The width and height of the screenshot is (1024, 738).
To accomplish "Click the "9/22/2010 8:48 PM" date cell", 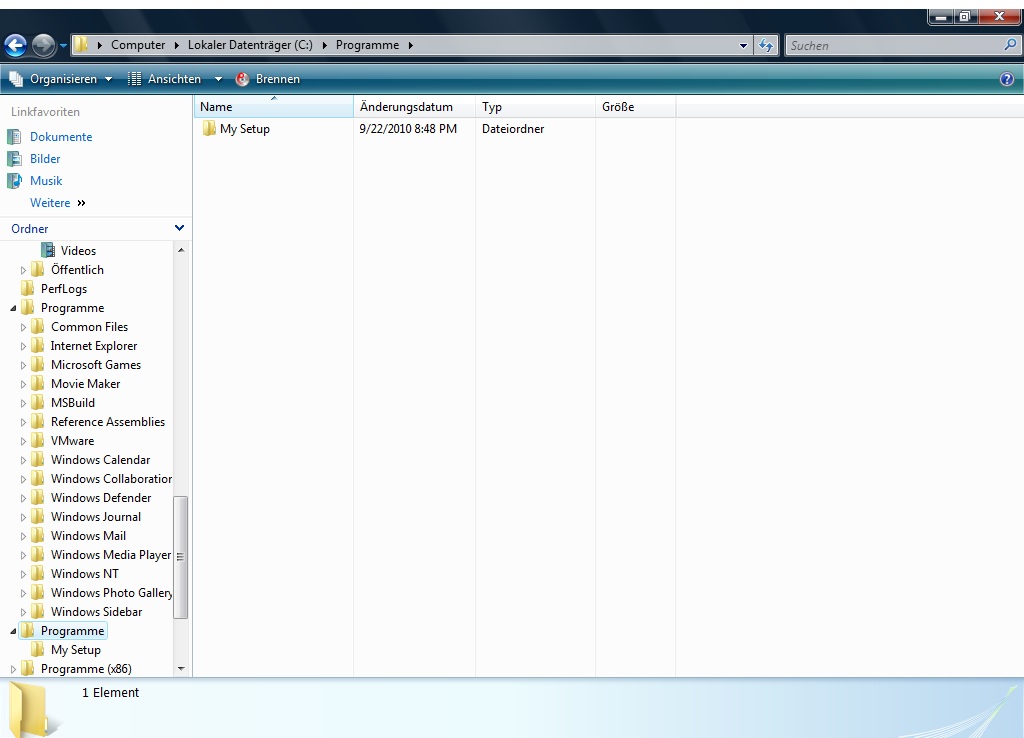I will tap(408, 129).
